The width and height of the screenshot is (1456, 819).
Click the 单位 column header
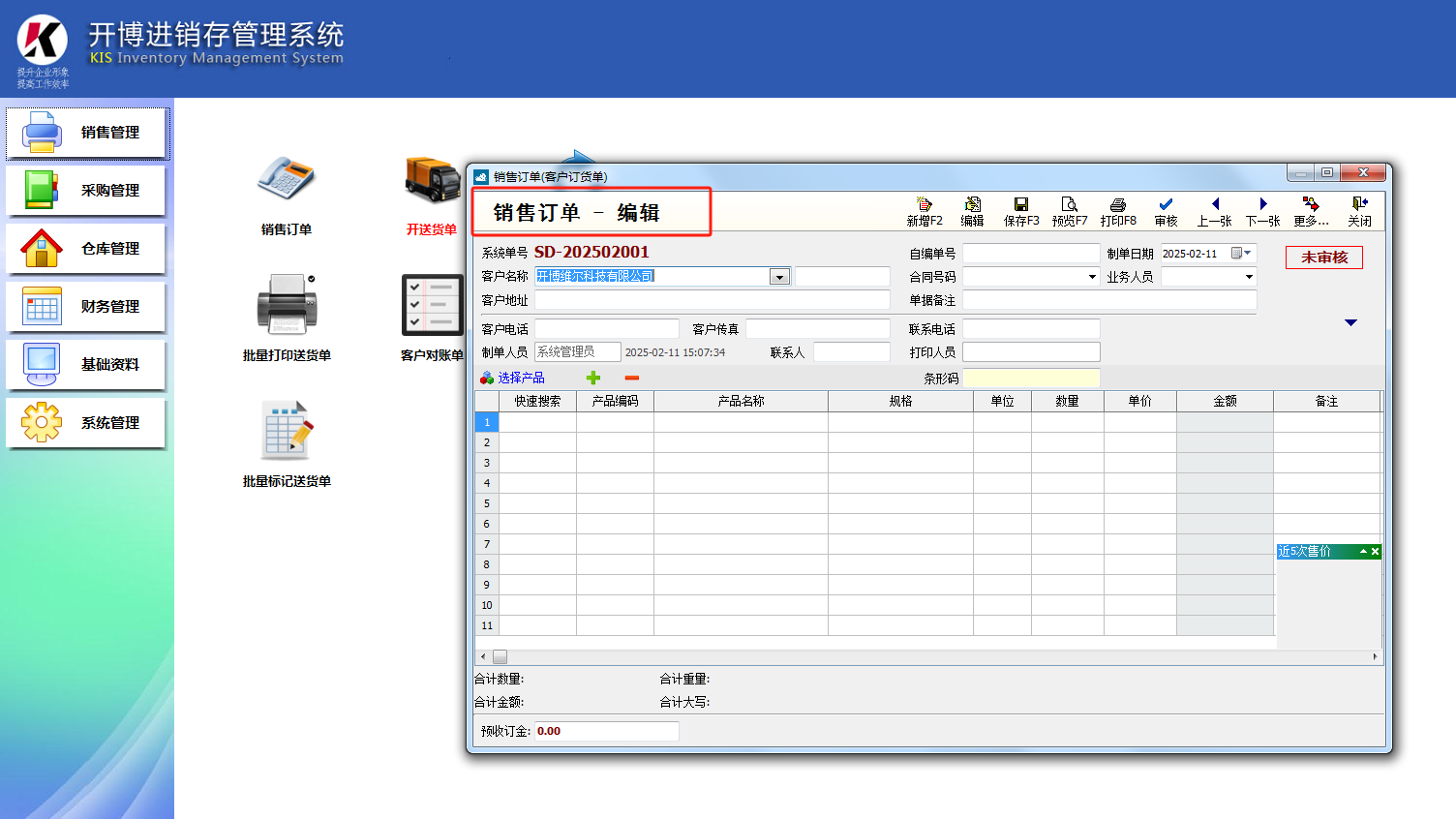(x=1002, y=401)
